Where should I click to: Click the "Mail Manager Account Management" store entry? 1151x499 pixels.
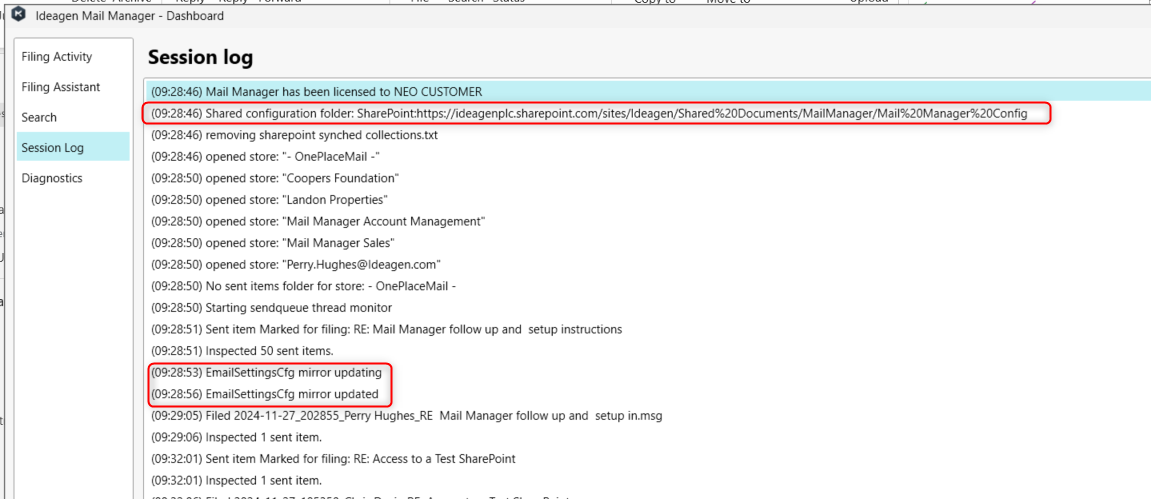[x=318, y=221]
